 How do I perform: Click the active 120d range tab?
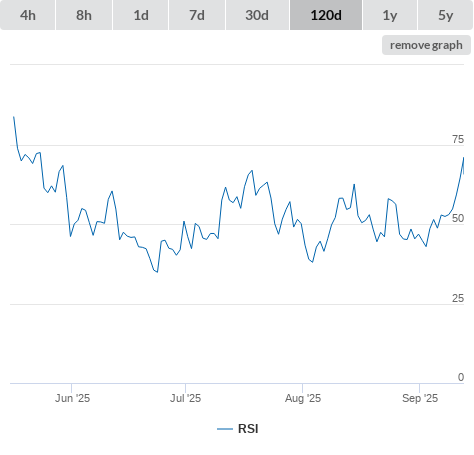pyautogui.click(x=326, y=15)
